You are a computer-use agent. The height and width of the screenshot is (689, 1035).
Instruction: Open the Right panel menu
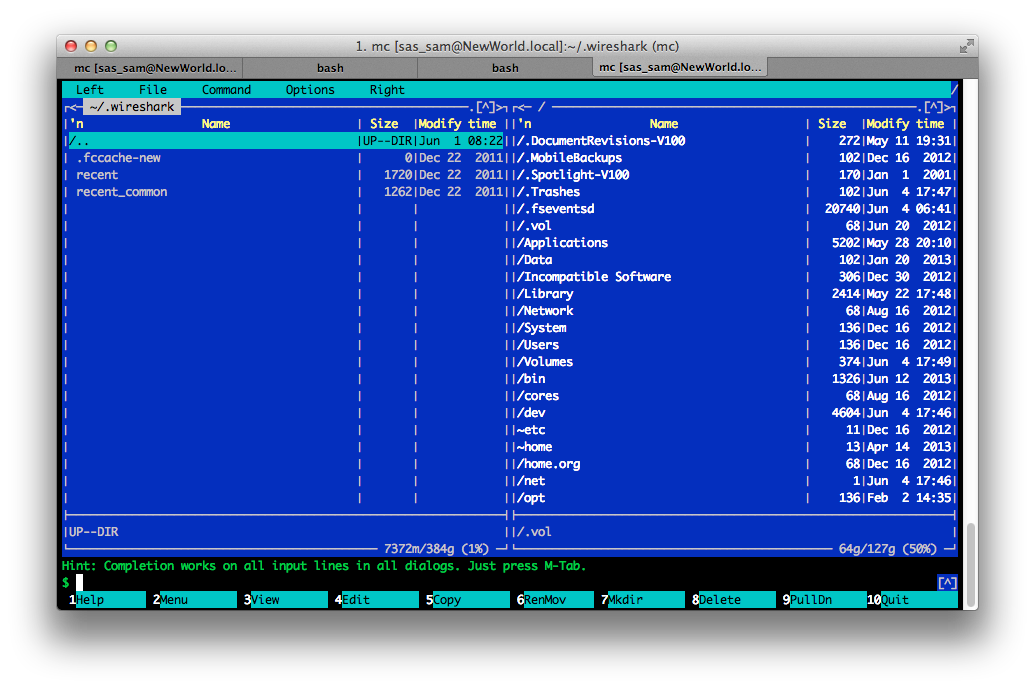tap(387, 90)
